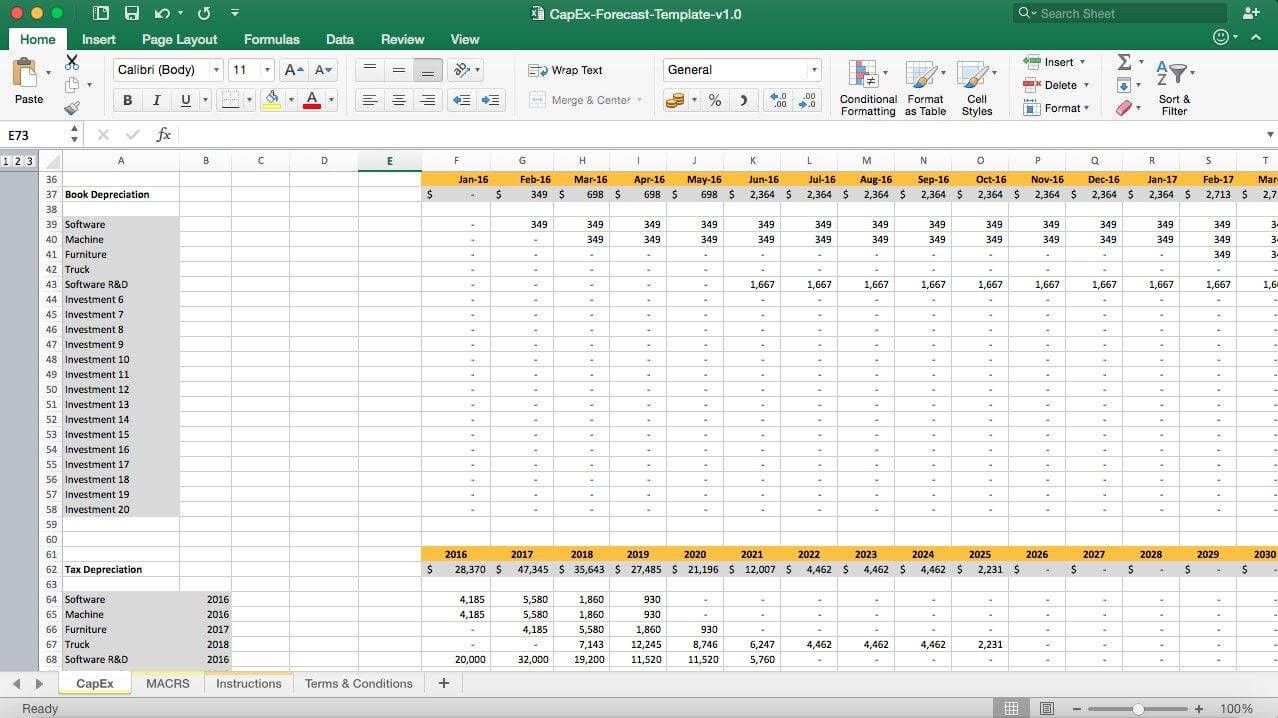Click the Clear eraser icon
1278x718 pixels.
1124,107
